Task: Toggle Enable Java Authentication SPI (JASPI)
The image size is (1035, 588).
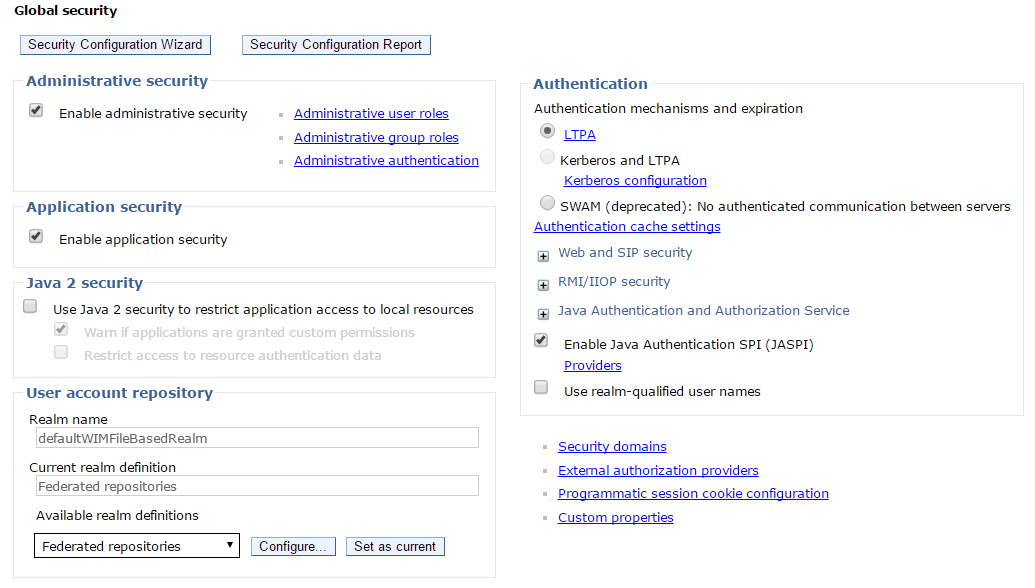Action: coord(541,341)
